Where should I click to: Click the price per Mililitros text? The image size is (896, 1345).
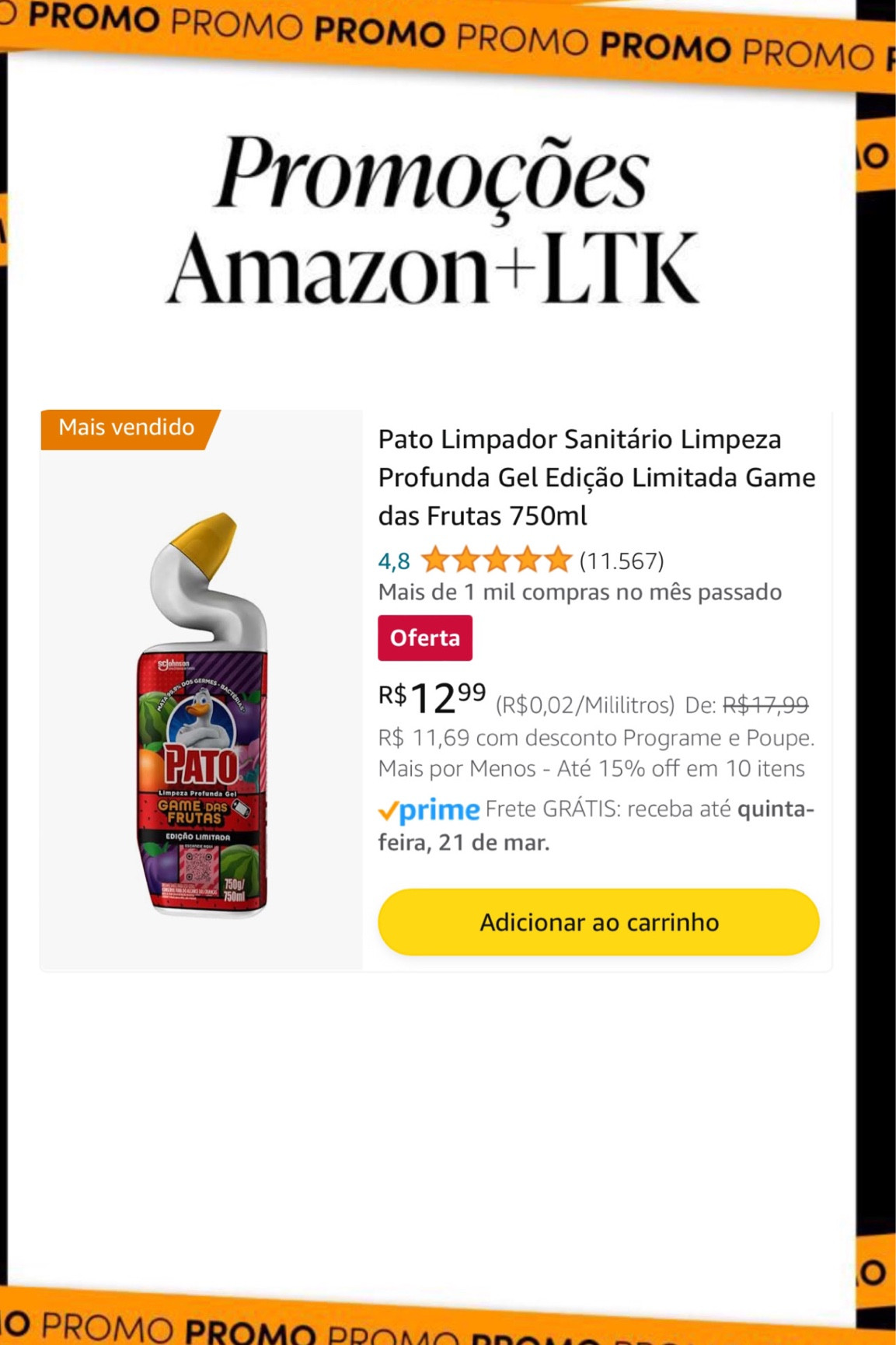coord(585,705)
